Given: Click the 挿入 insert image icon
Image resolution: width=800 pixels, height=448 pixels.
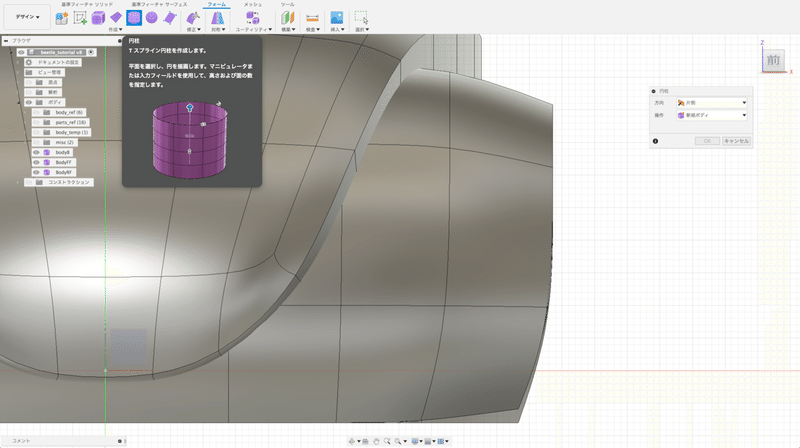Looking at the screenshot, I should tap(337, 18).
